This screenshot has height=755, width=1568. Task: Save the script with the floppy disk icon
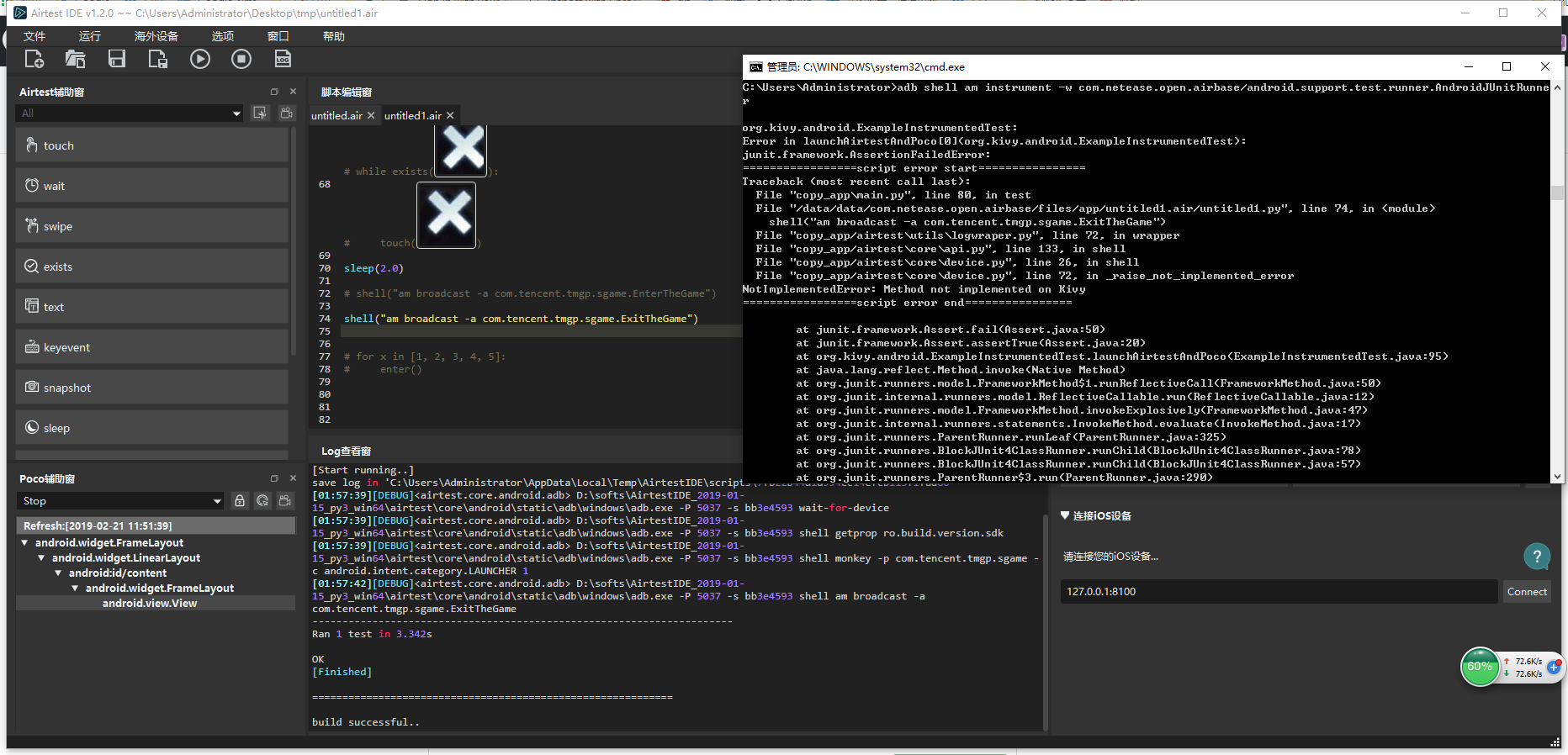pos(117,59)
